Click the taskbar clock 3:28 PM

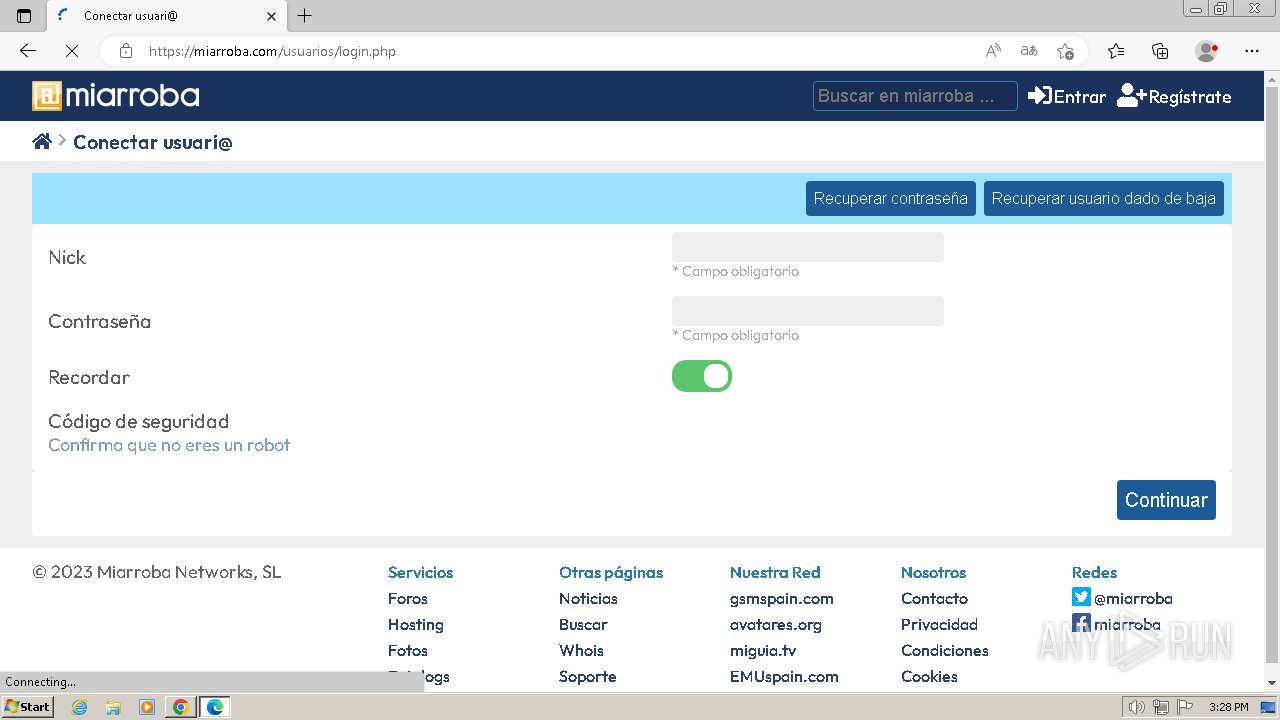tap(1229, 707)
